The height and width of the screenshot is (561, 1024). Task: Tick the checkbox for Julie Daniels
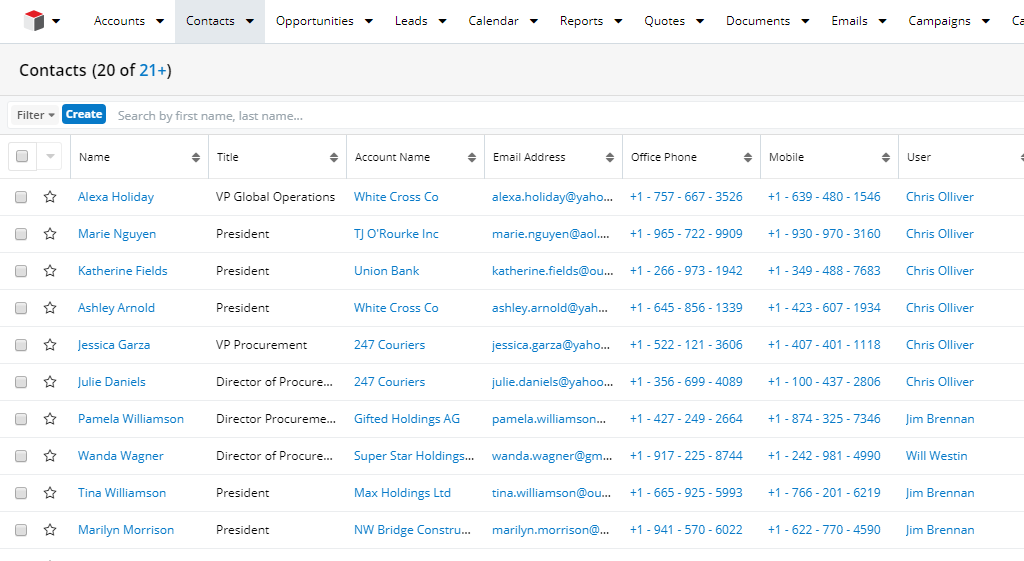click(21, 382)
